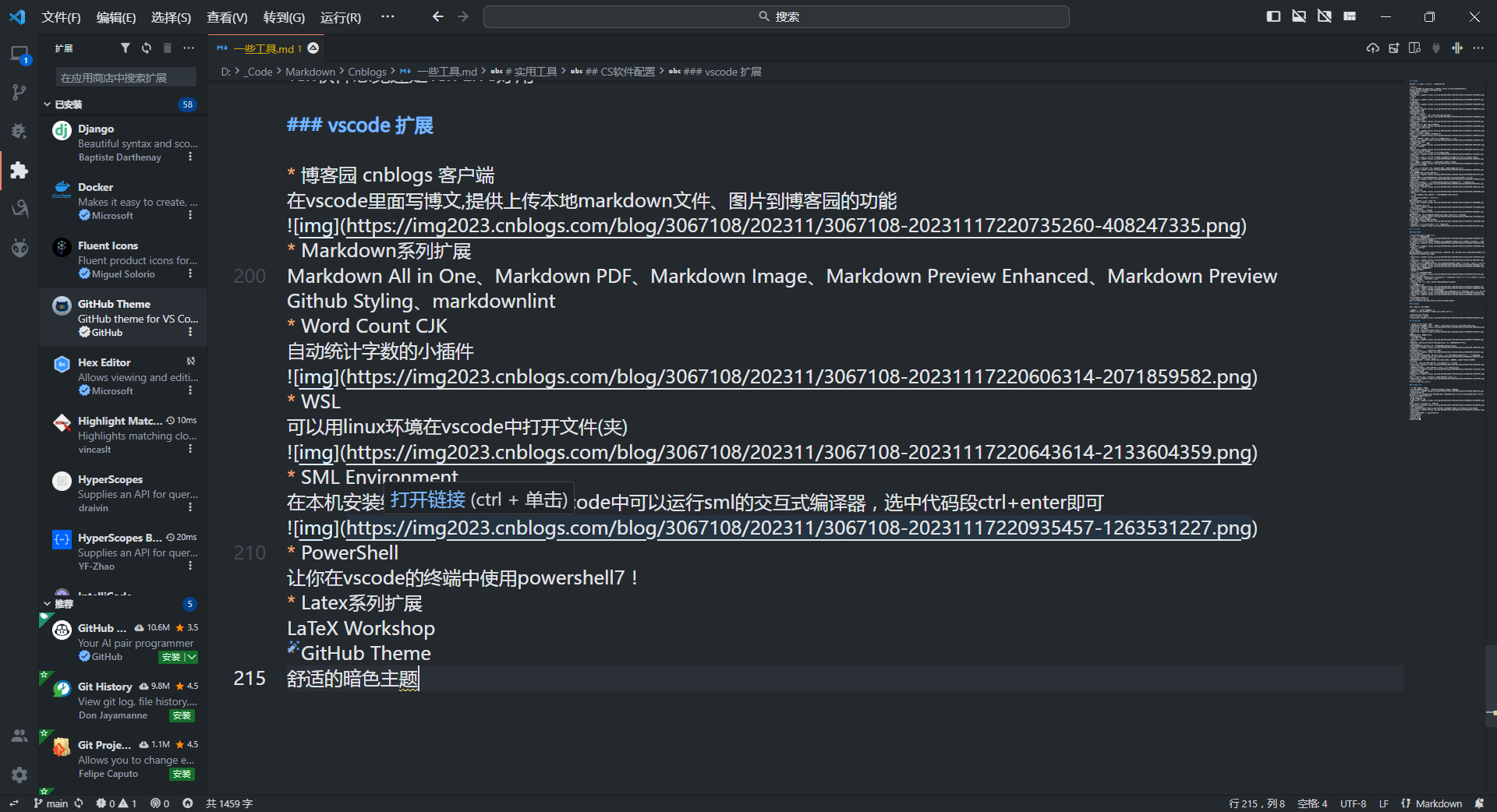Open the 查看(V) menu
Viewport: 1497px width, 812px height.
point(227,17)
